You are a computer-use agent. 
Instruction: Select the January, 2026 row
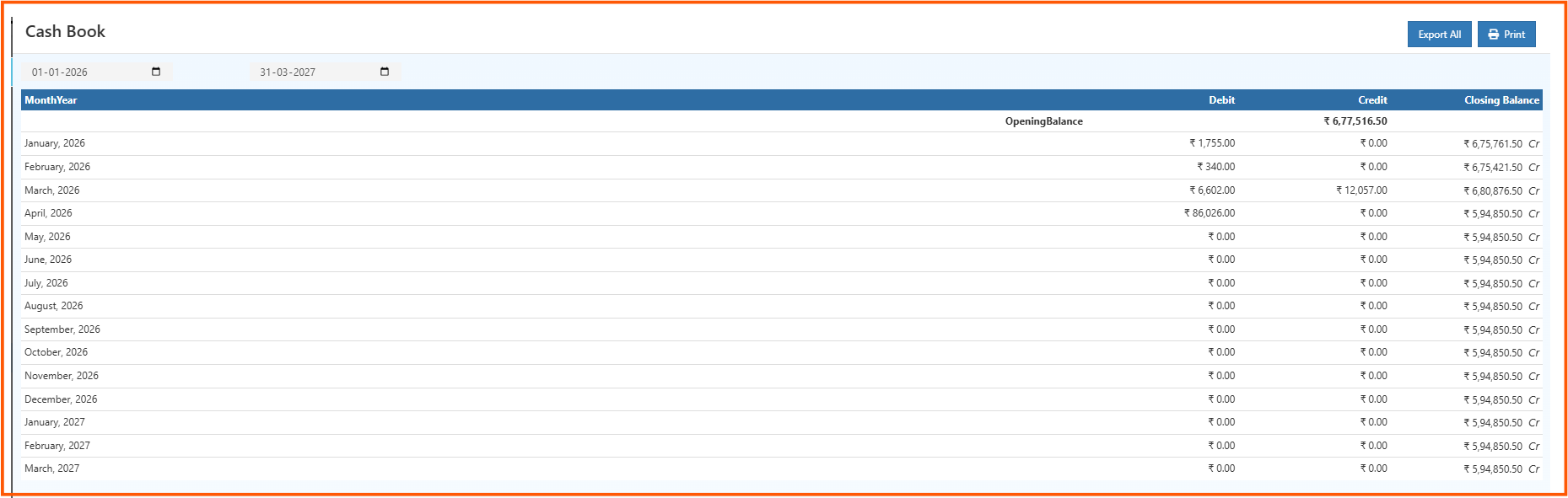click(55, 143)
